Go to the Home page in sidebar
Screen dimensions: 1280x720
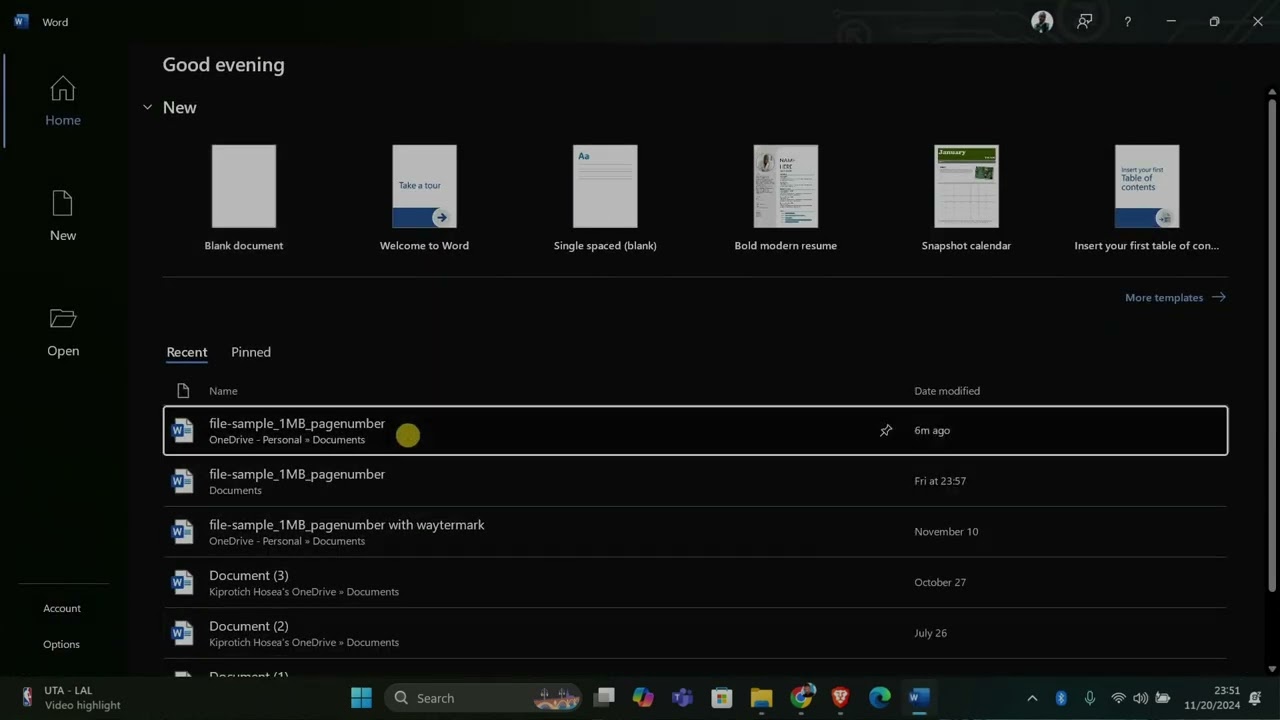[x=63, y=102]
